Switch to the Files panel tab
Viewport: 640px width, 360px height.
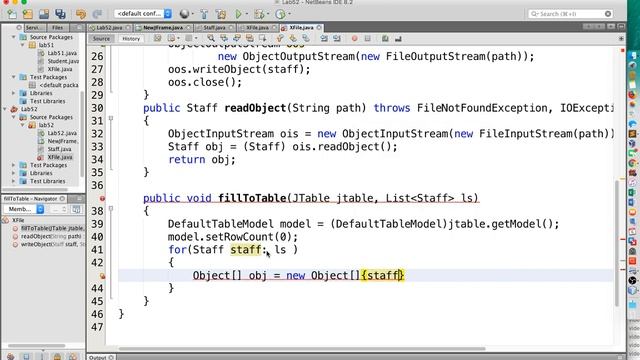(x=58, y=28)
